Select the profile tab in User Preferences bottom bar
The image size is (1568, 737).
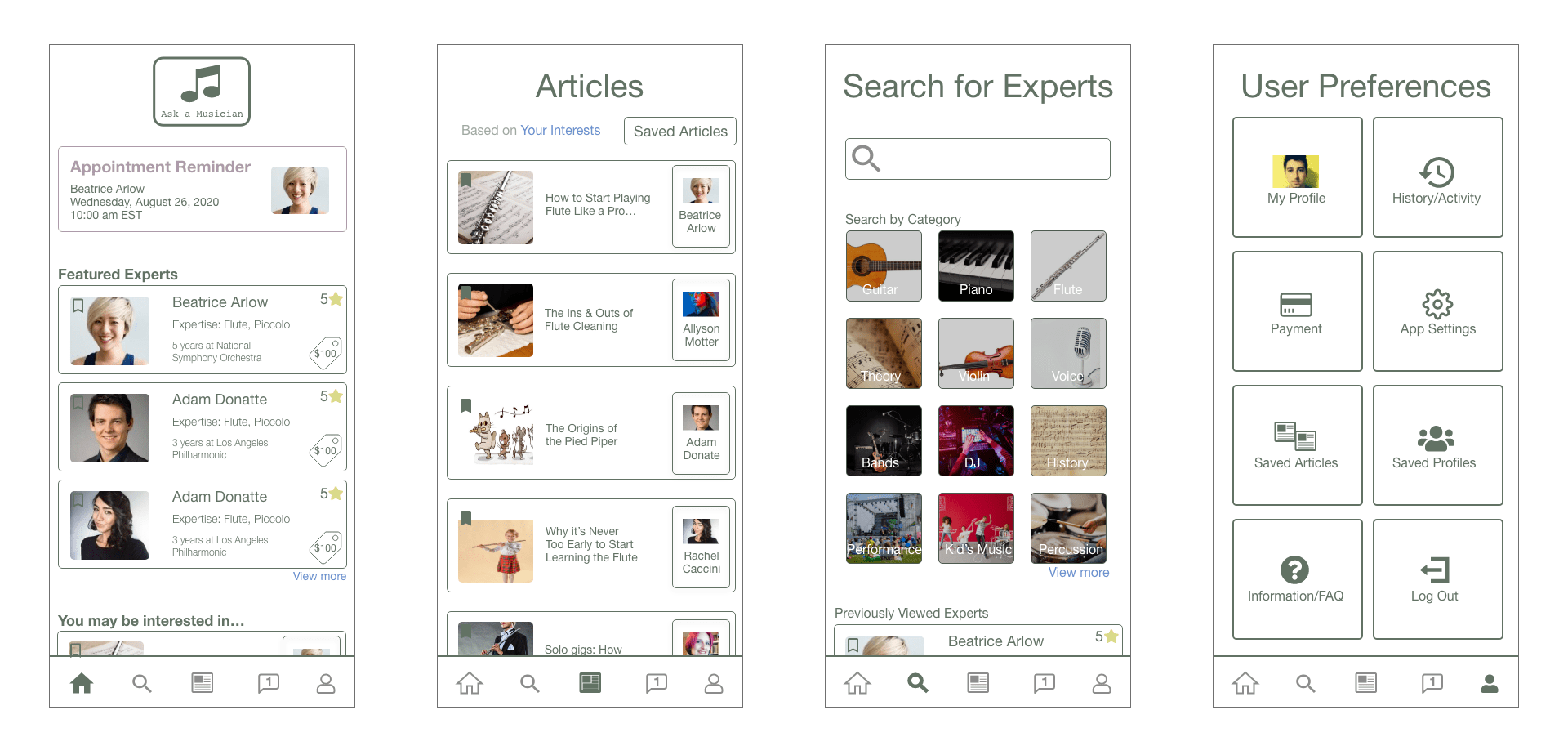[1490, 683]
